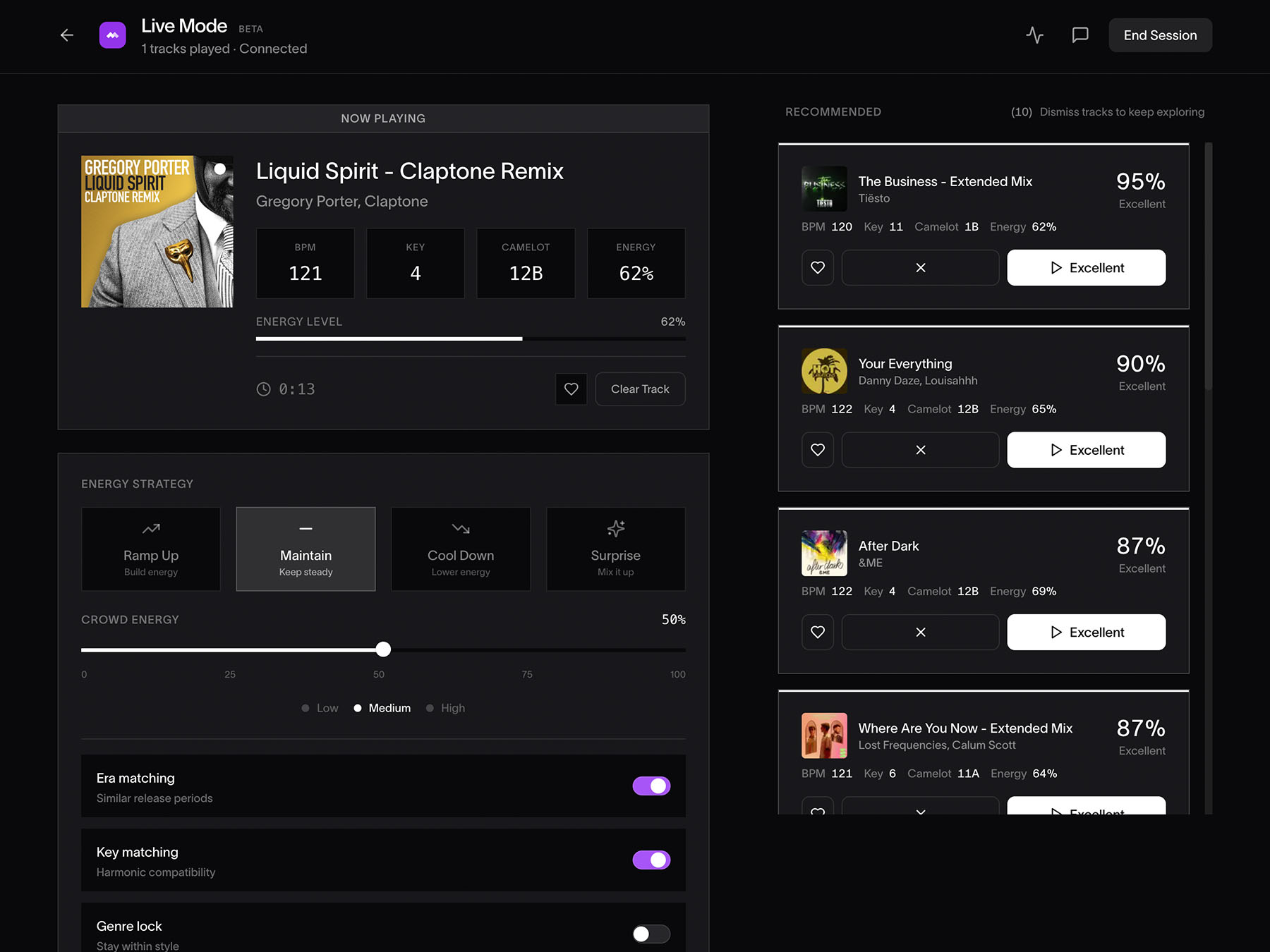Click Clear Track button
The height and width of the screenshot is (952, 1270).
[640, 389]
